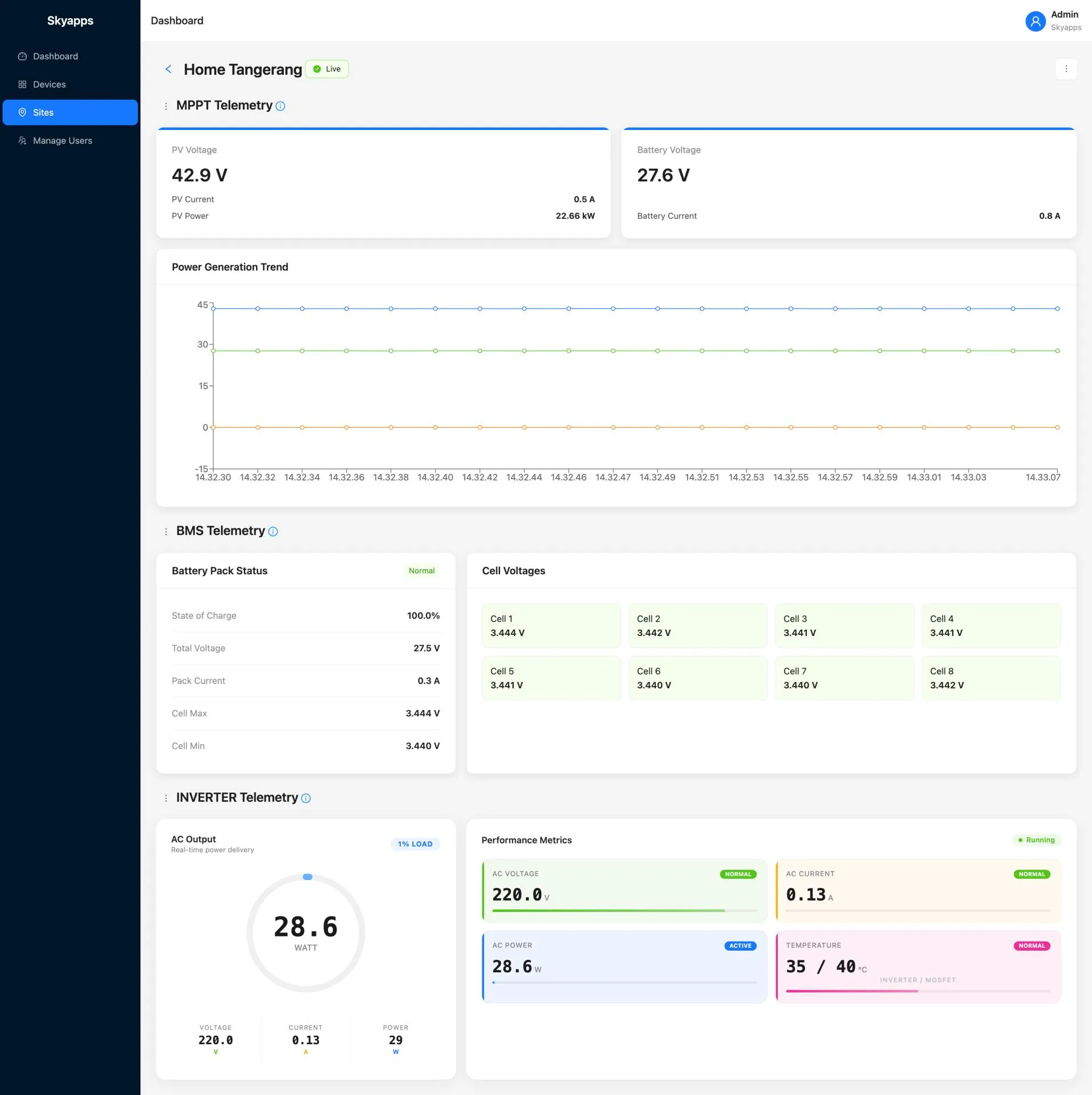Click the 28.6 watt circular gauge
The height and width of the screenshot is (1095, 1092).
(x=306, y=933)
